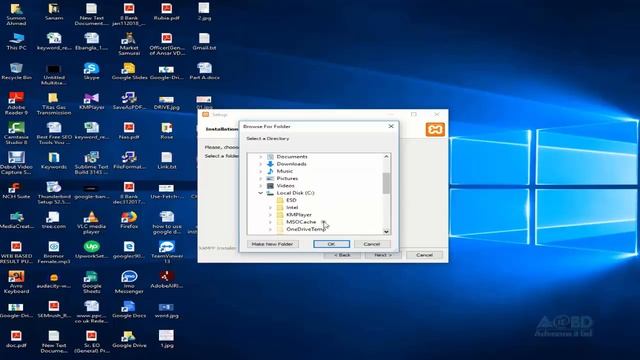Select Videos in the folder tree
This screenshot has height=360, width=640.
click(285, 186)
